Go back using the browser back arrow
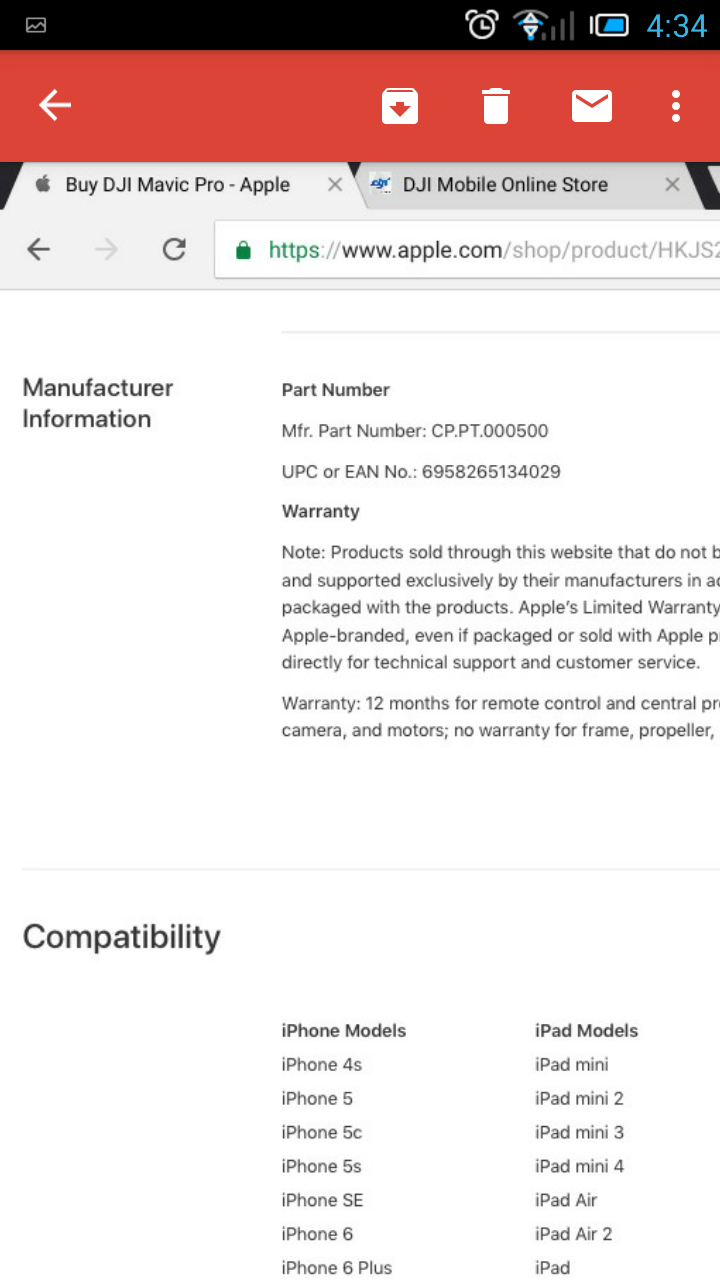Screen dimensions: 720x1280 coord(38,249)
